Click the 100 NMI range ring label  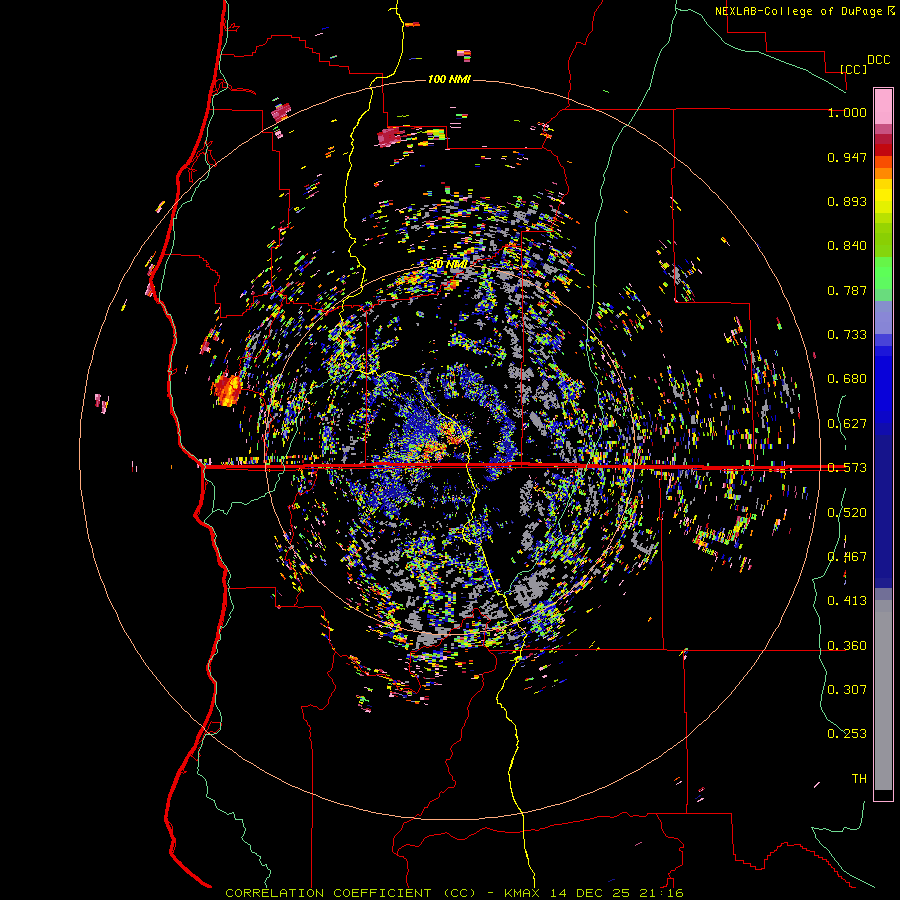point(449,79)
